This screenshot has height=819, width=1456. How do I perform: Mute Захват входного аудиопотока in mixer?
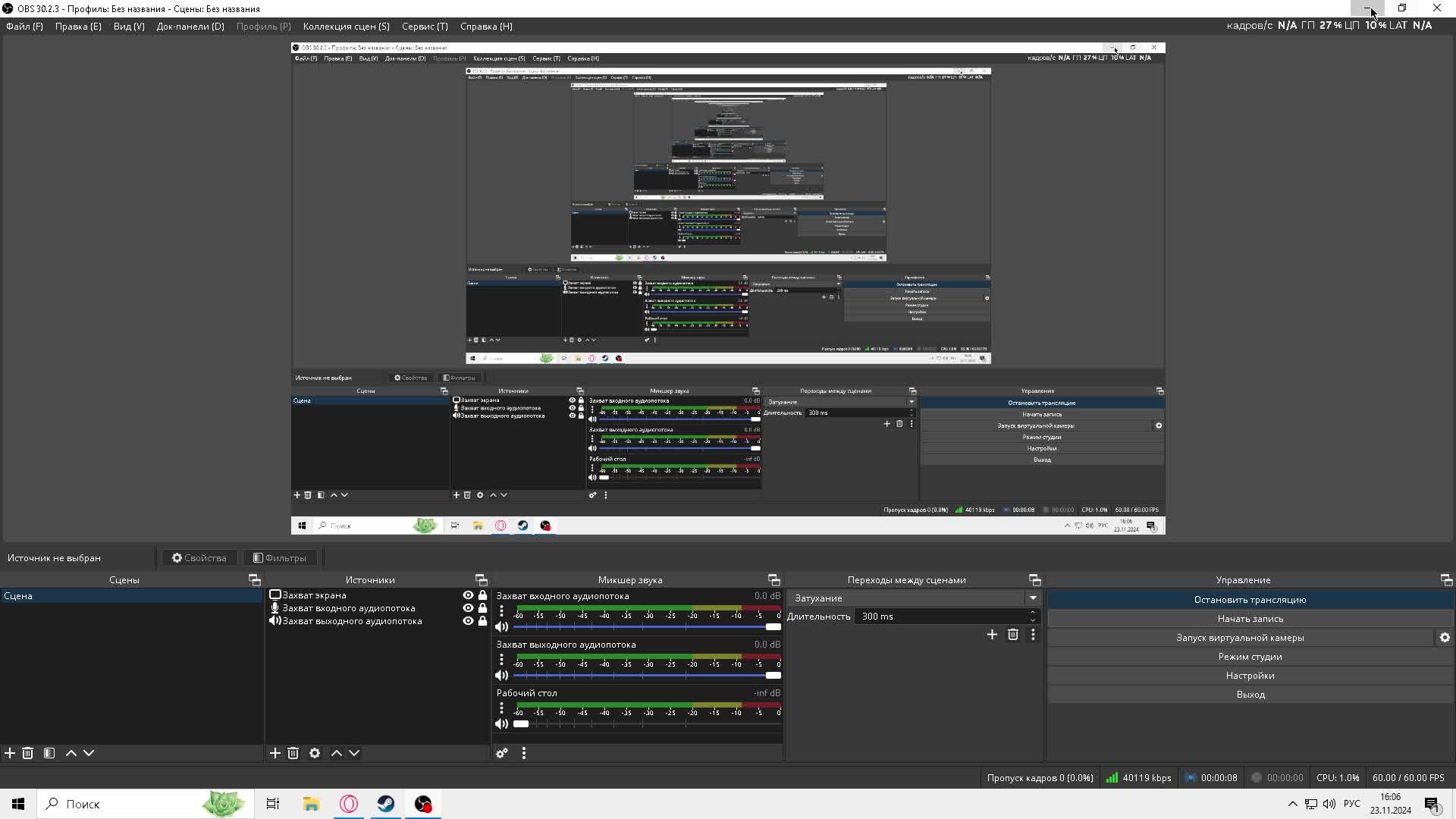click(x=501, y=627)
